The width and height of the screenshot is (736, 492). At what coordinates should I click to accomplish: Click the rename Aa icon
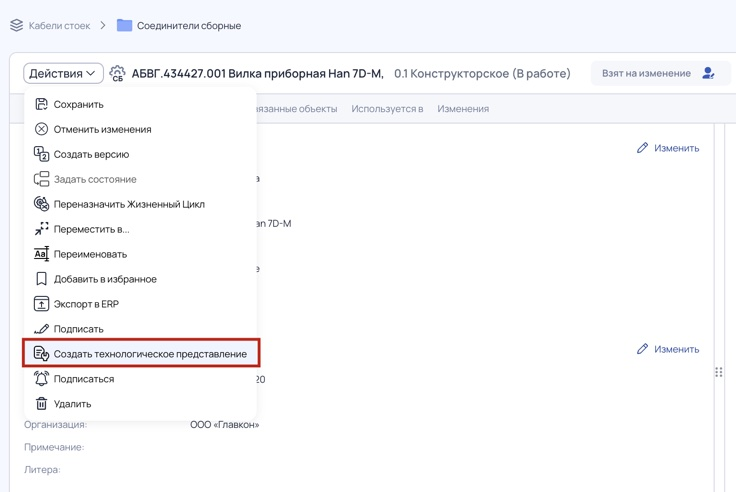tap(41, 254)
